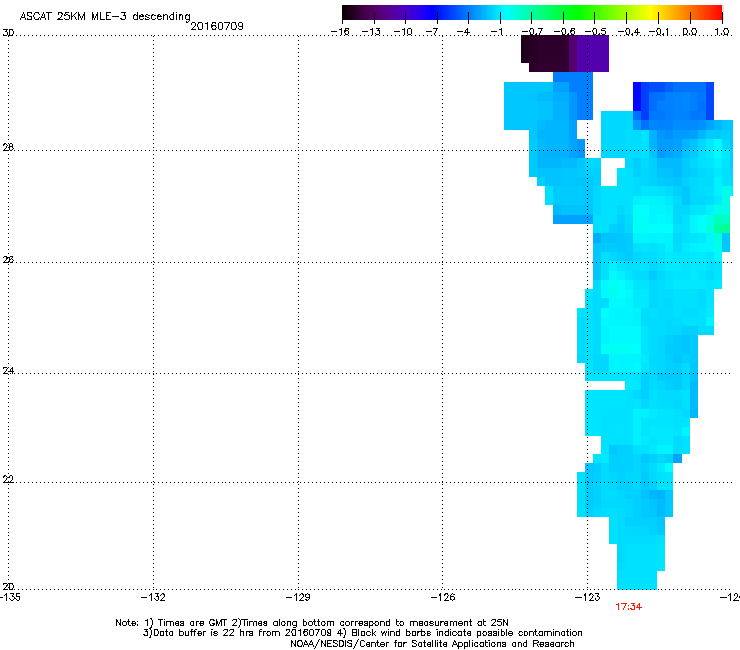Click the NOAA/NESDIS credit line
The height and width of the screenshot is (650, 740).
[432, 644]
